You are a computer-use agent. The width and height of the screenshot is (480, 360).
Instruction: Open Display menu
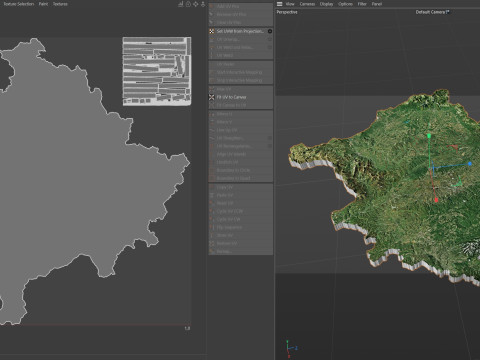tap(326, 4)
